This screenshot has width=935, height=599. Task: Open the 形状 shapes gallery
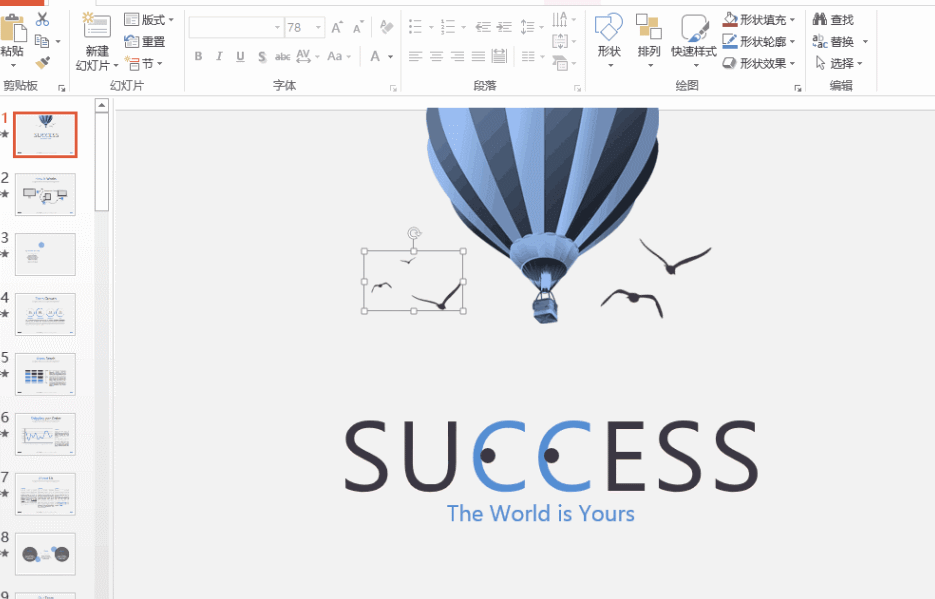[x=609, y=40]
